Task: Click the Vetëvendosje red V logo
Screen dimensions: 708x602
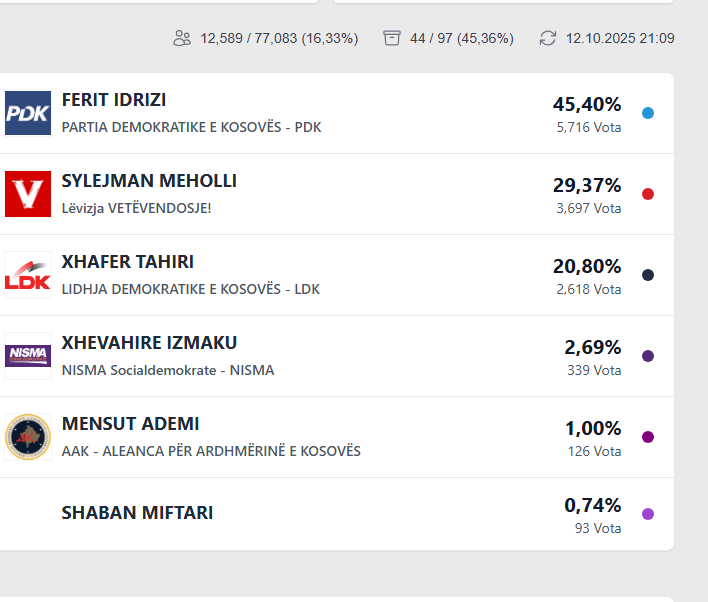Action: click(28, 194)
